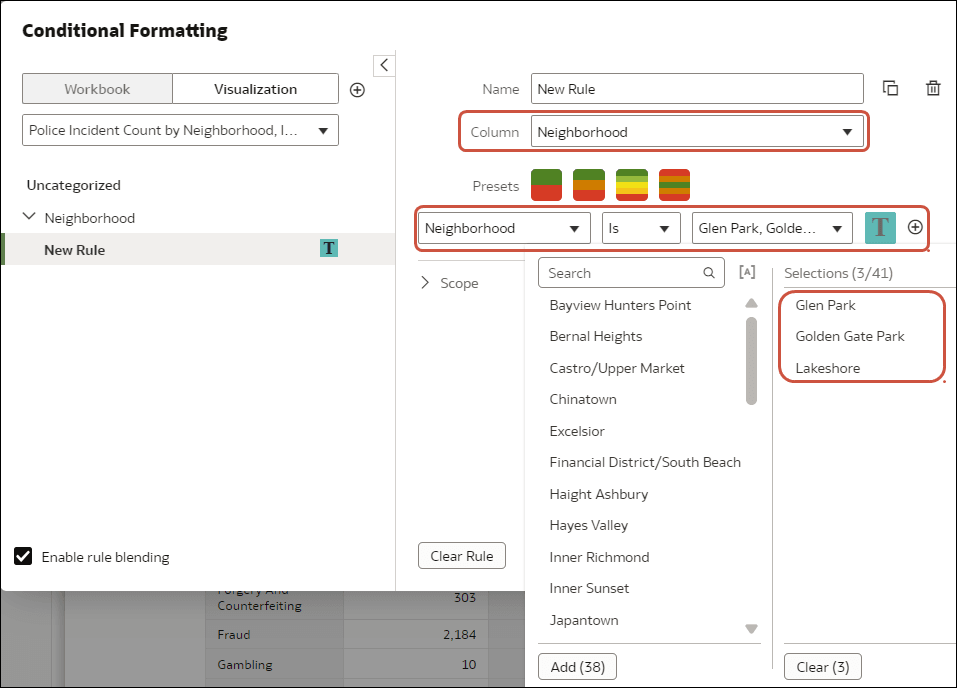This screenshot has width=957, height=688.
Task: Select Chinatown from the neighborhood list
Action: tap(583, 399)
